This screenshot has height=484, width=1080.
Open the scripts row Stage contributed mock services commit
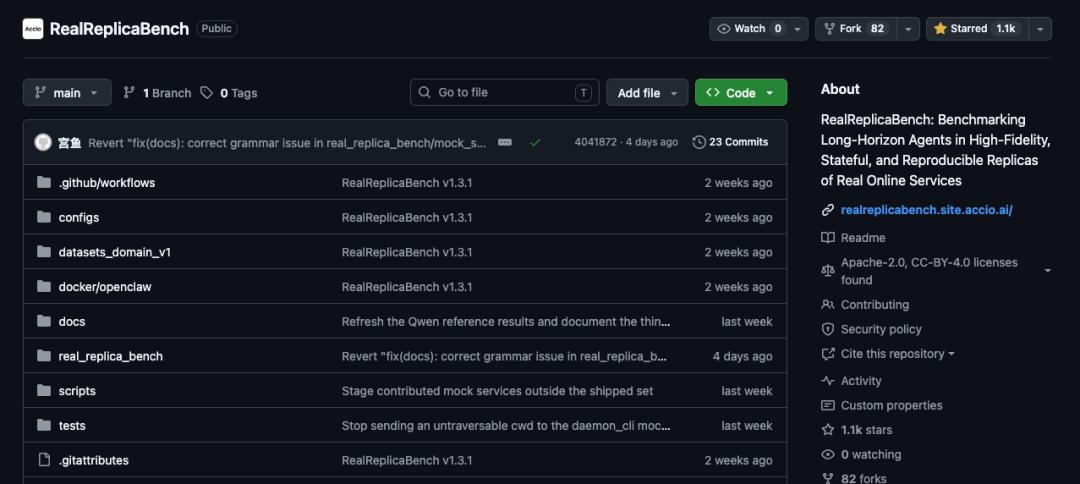(x=497, y=391)
